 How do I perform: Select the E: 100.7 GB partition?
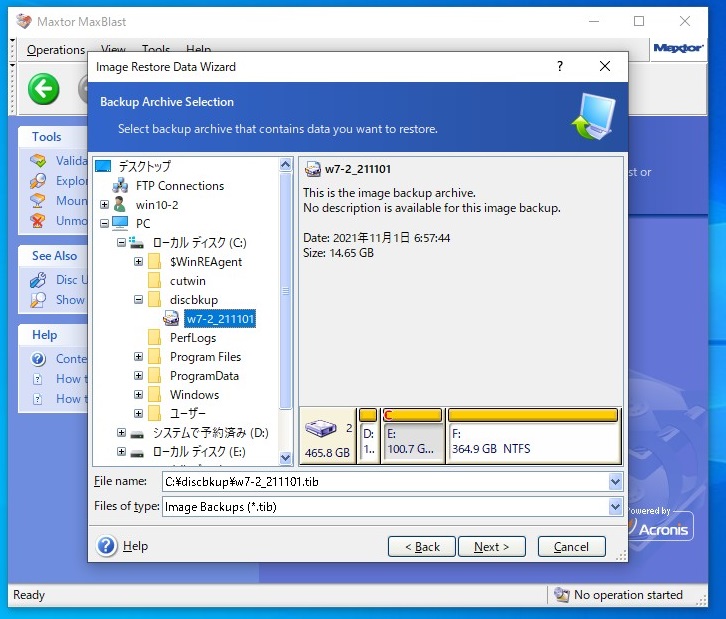412,436
